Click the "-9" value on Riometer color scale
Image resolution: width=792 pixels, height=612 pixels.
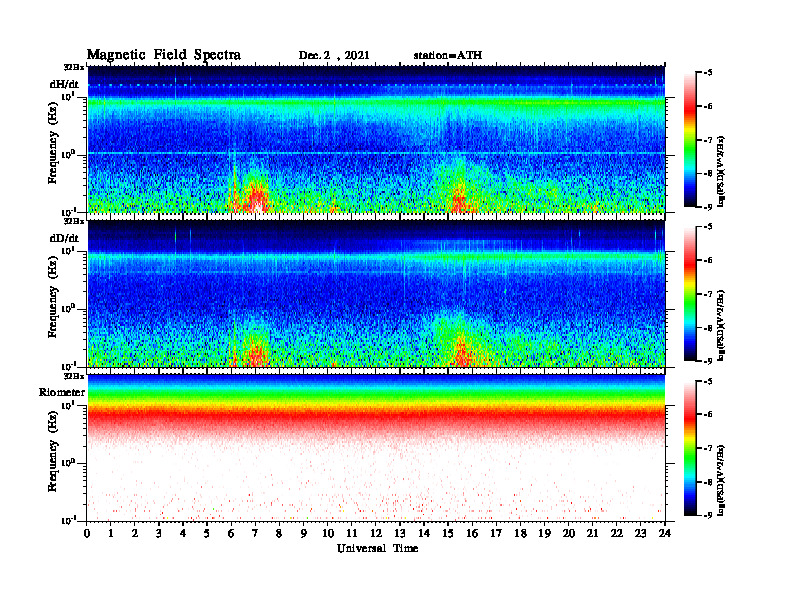(708, 515)
